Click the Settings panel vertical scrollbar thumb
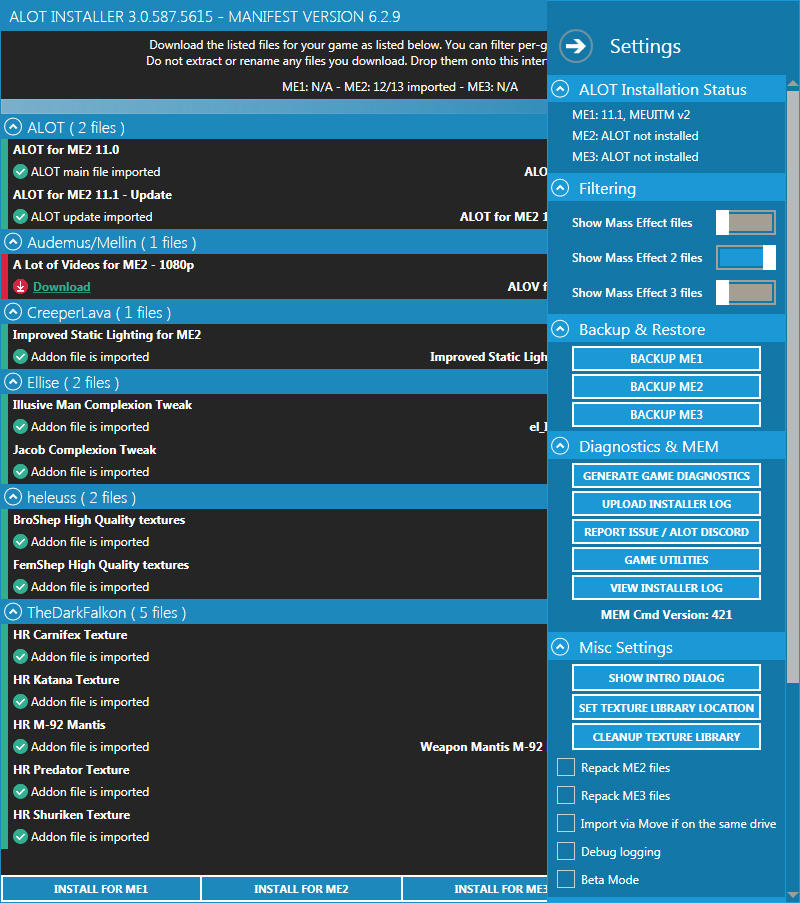 tap(793, 387)
